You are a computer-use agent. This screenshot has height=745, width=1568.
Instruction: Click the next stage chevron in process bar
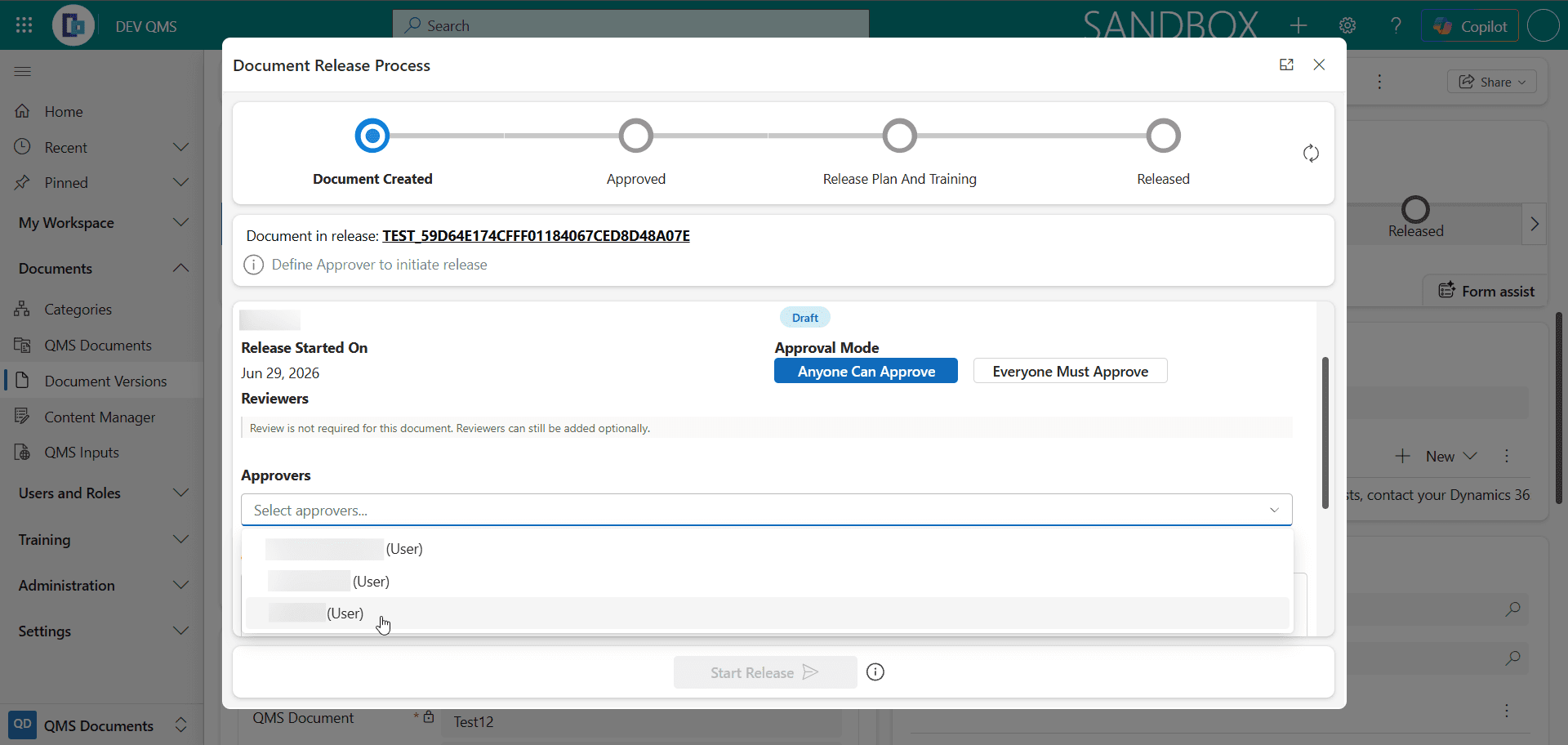coord(1535,224)
